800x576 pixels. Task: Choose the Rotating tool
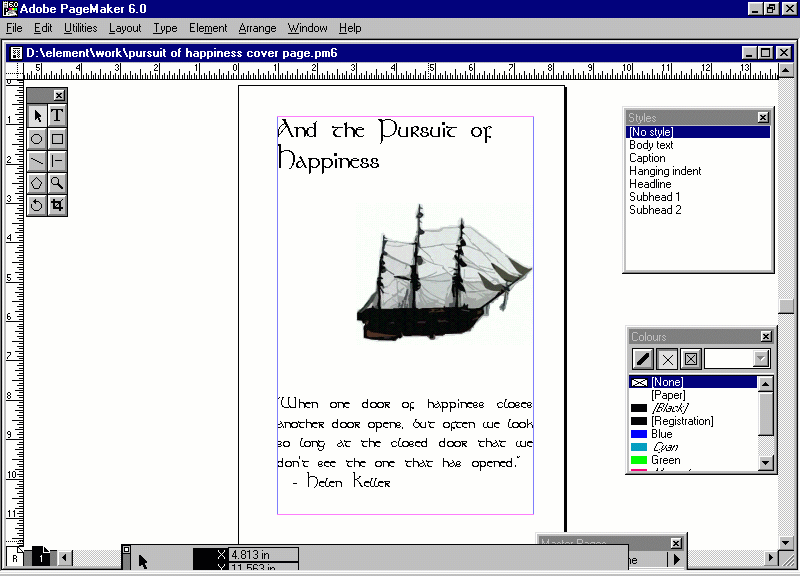(x=37, y=205)
